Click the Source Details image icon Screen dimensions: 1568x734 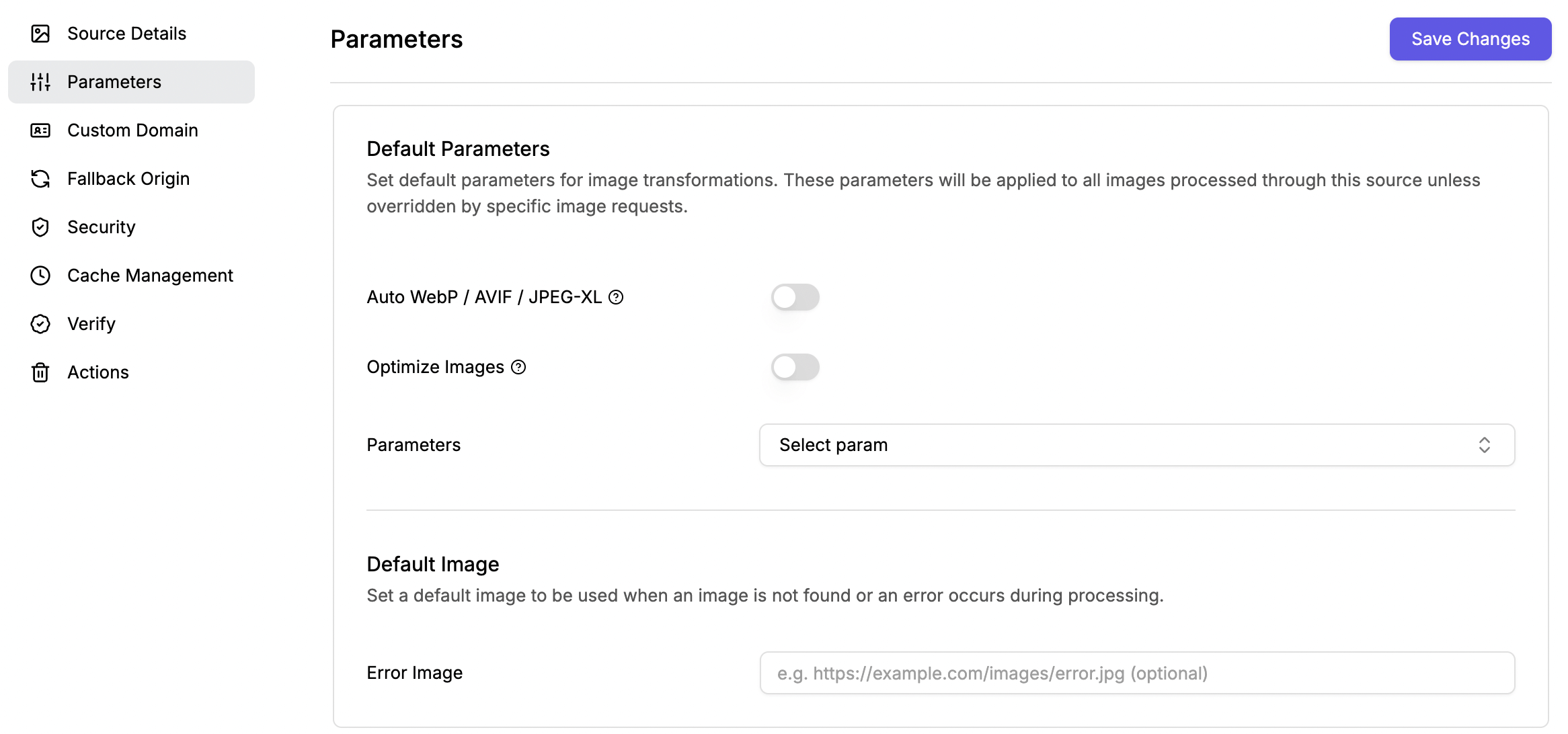point(40,34)
